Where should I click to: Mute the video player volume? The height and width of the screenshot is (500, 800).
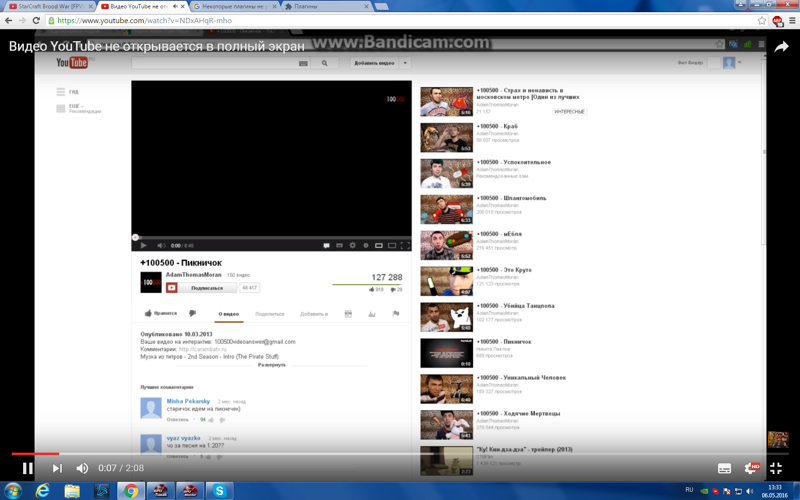pos(82,468)
